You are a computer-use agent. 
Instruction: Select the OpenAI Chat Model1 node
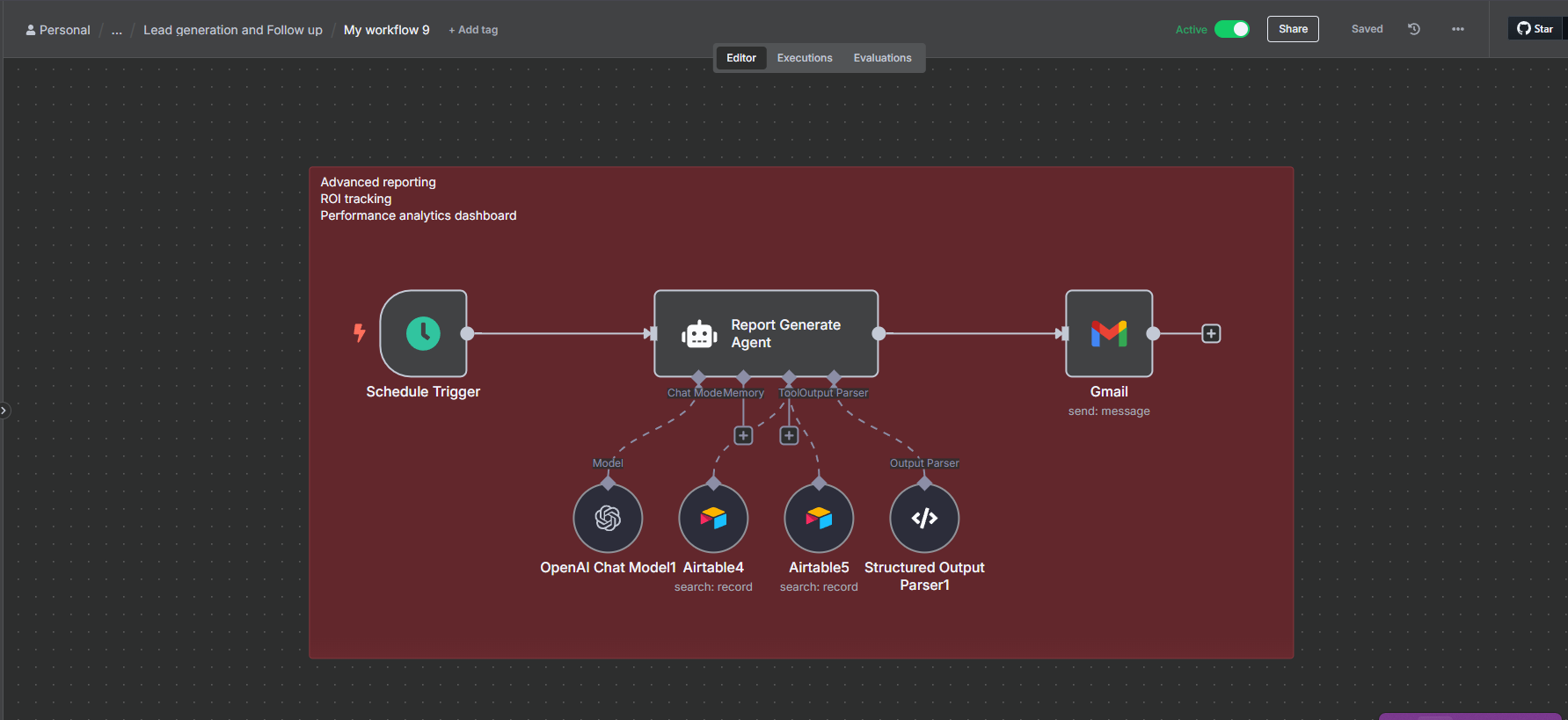point(608,519)
